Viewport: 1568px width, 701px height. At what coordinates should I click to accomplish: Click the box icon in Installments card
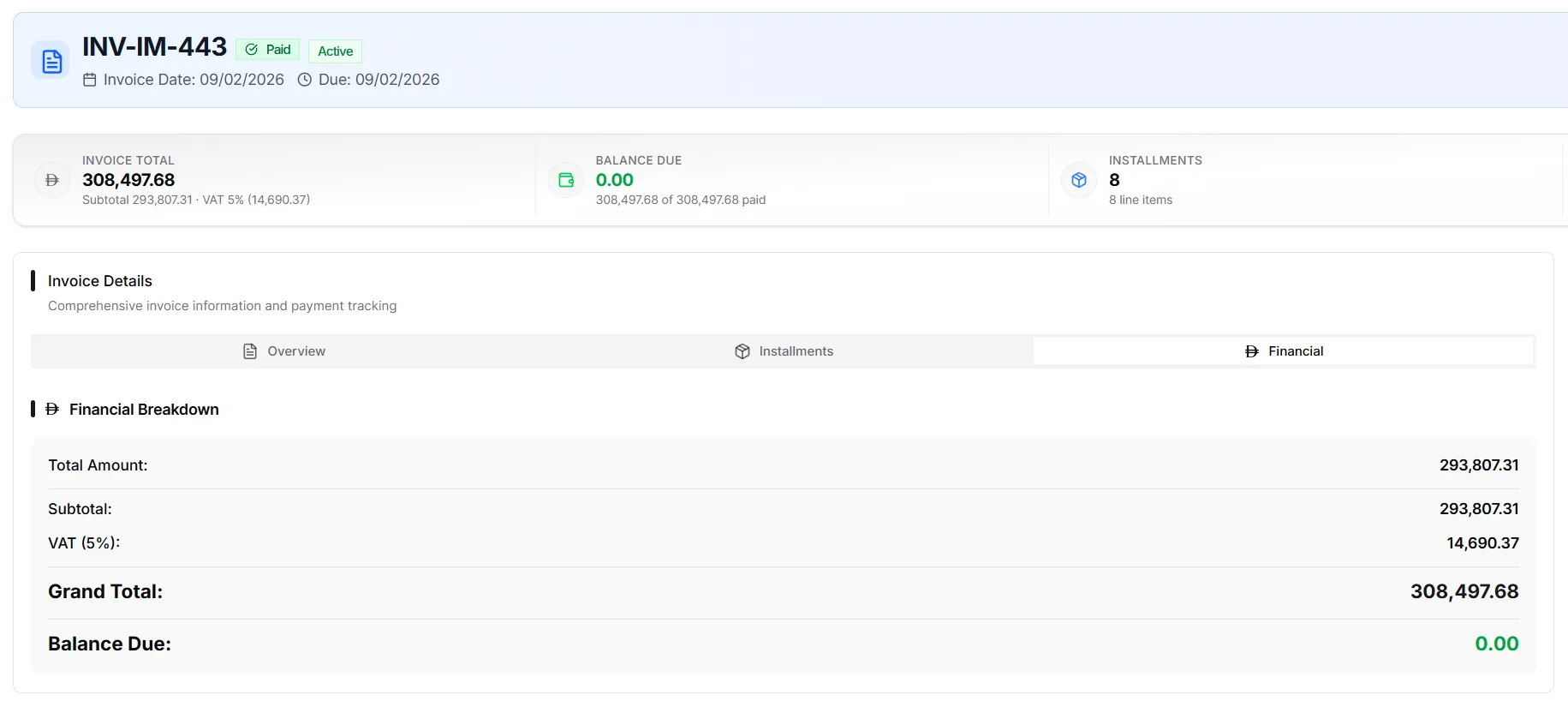click(x=1079, y=180)
